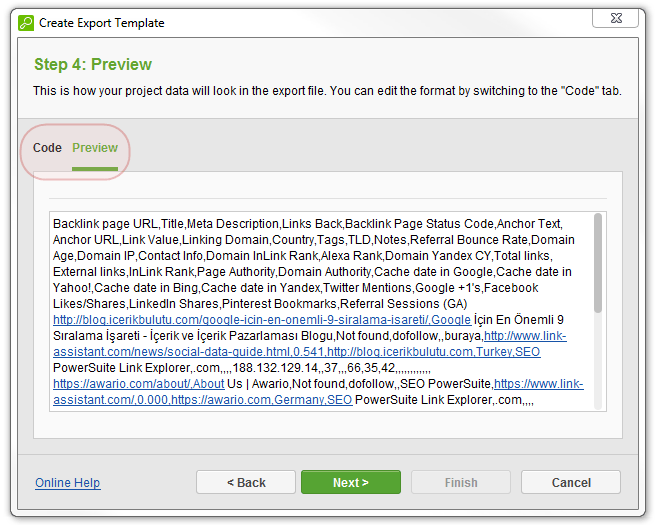Select the Preview tab
Image resolution: width=655 pixels, height=525 pixels.
tap(95, 148)
